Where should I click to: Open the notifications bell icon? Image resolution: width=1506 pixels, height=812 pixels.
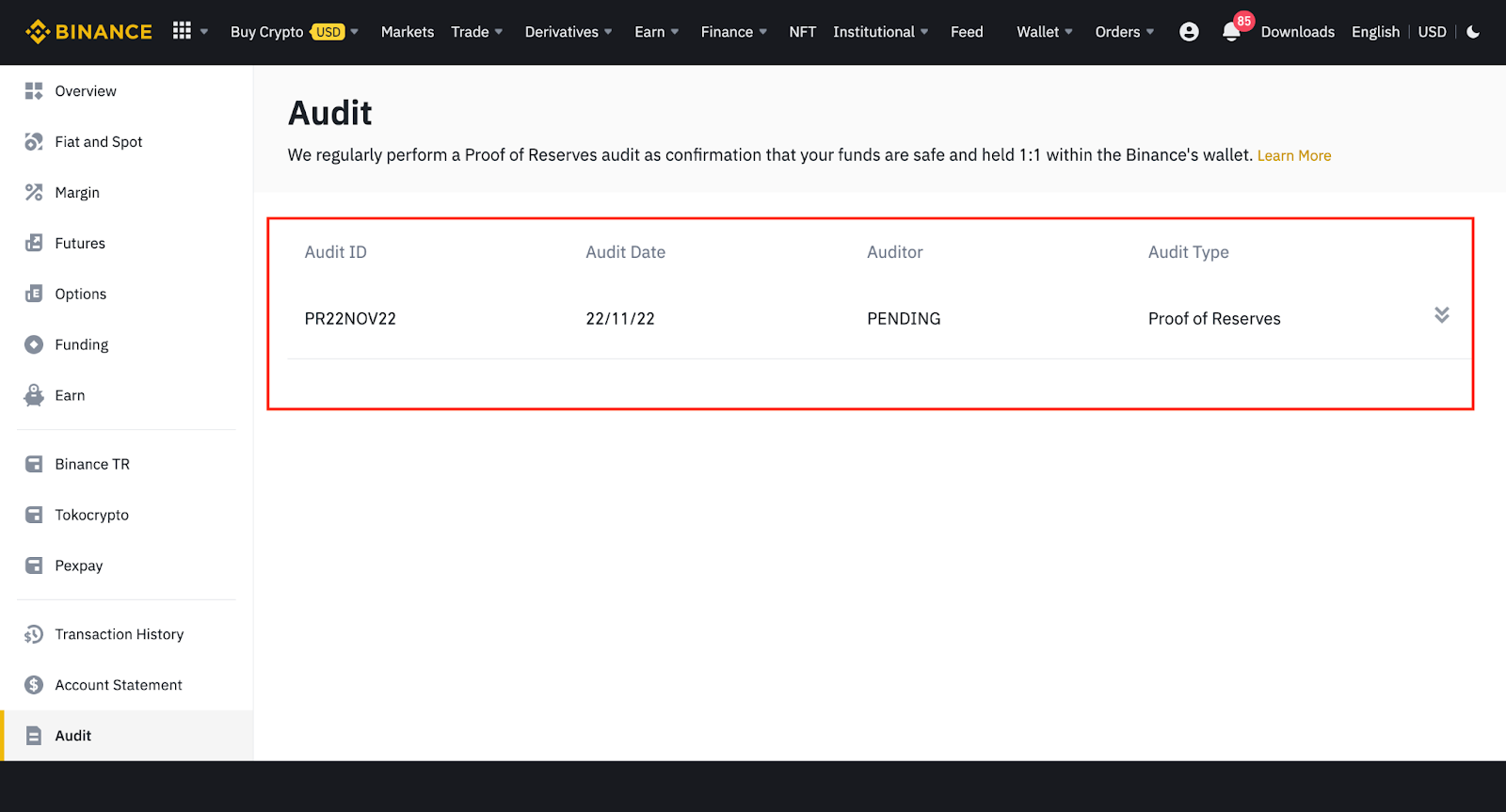point(1231,32)
